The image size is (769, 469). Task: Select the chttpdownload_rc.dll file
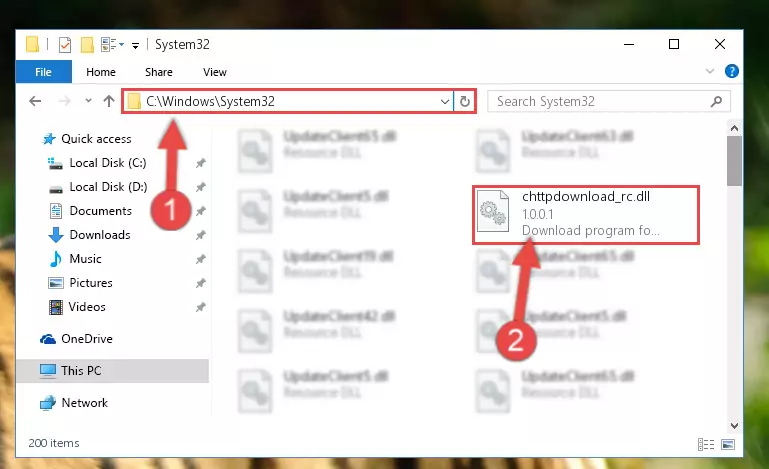tap(586, 214)
